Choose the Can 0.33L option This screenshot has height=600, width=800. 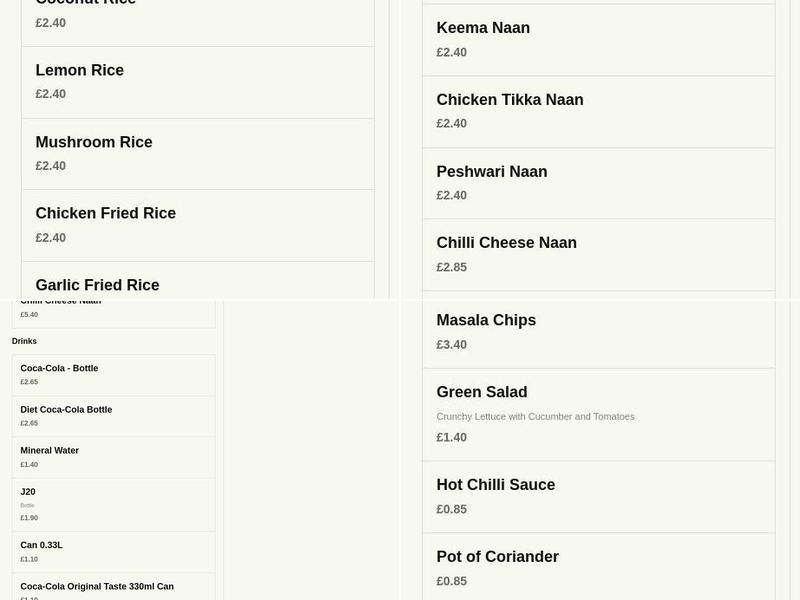[113, 551]
